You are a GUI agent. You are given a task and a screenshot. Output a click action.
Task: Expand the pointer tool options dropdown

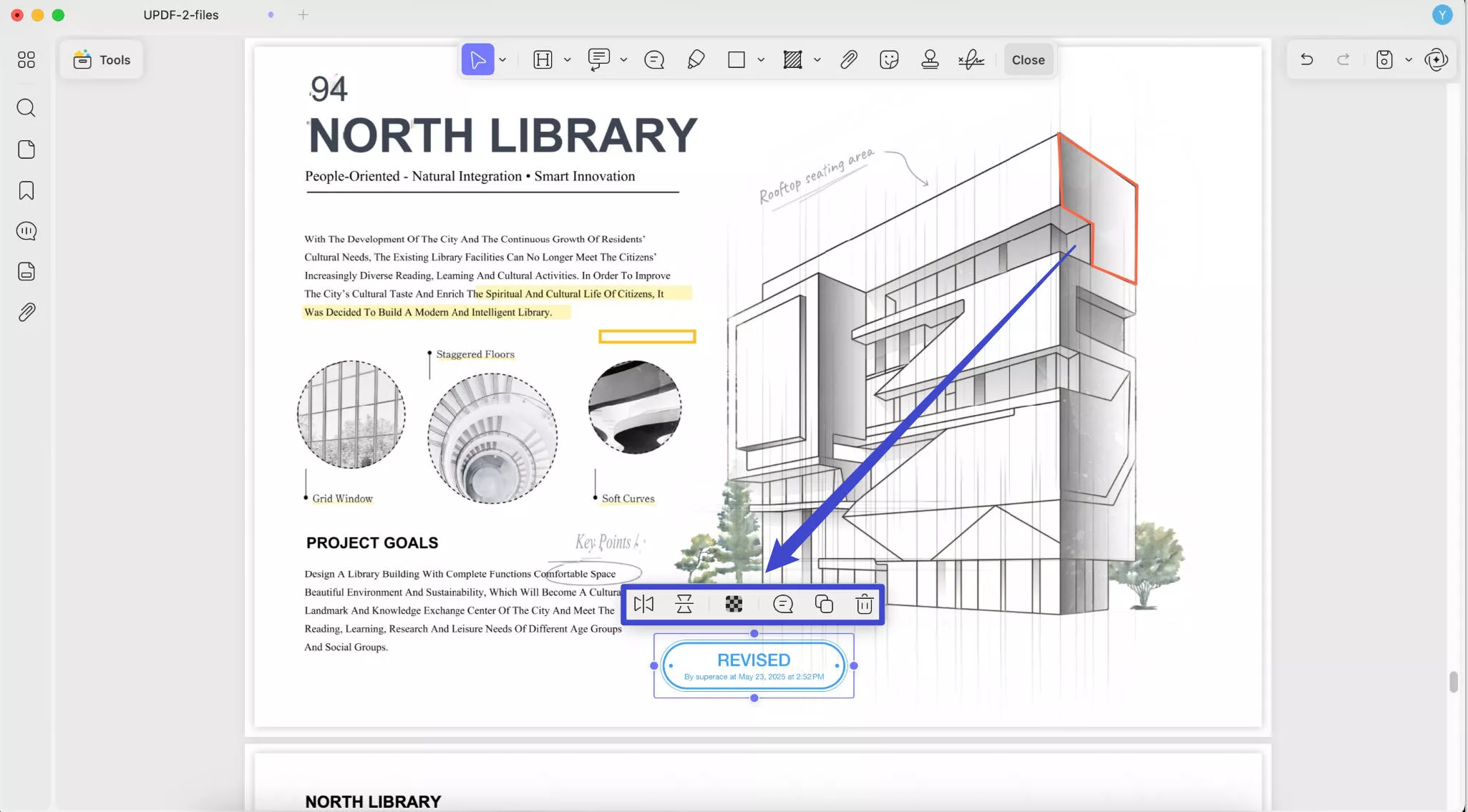point(503,60)
